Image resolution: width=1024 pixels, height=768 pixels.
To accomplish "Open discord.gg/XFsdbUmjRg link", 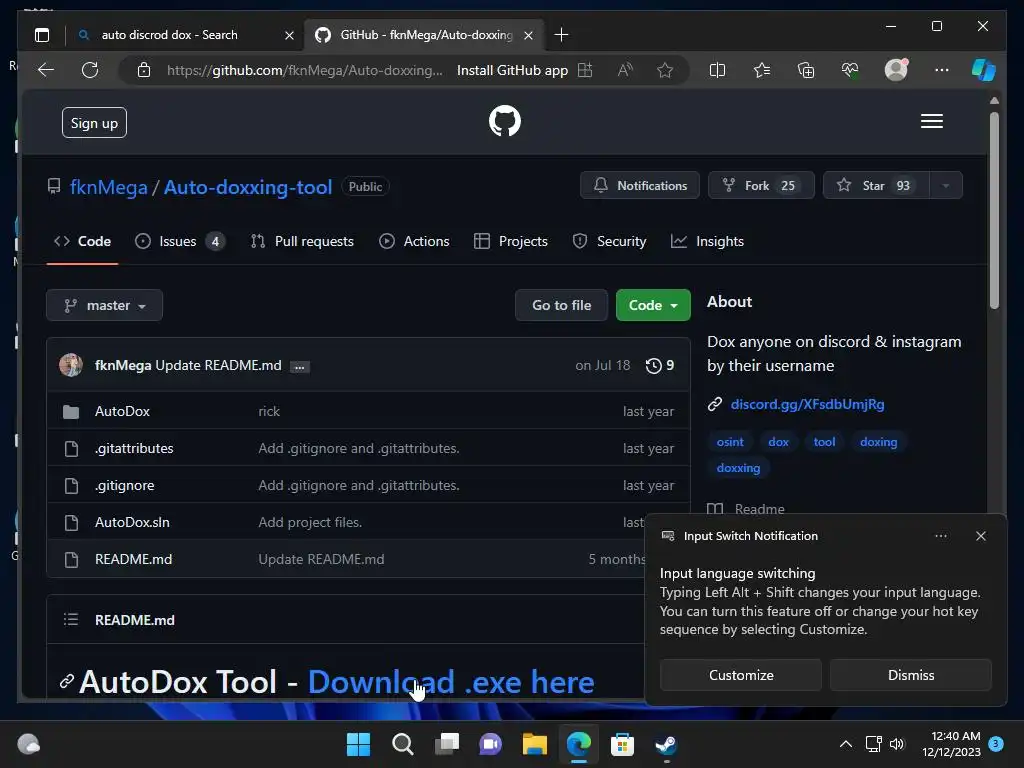I will coord(807,404).
